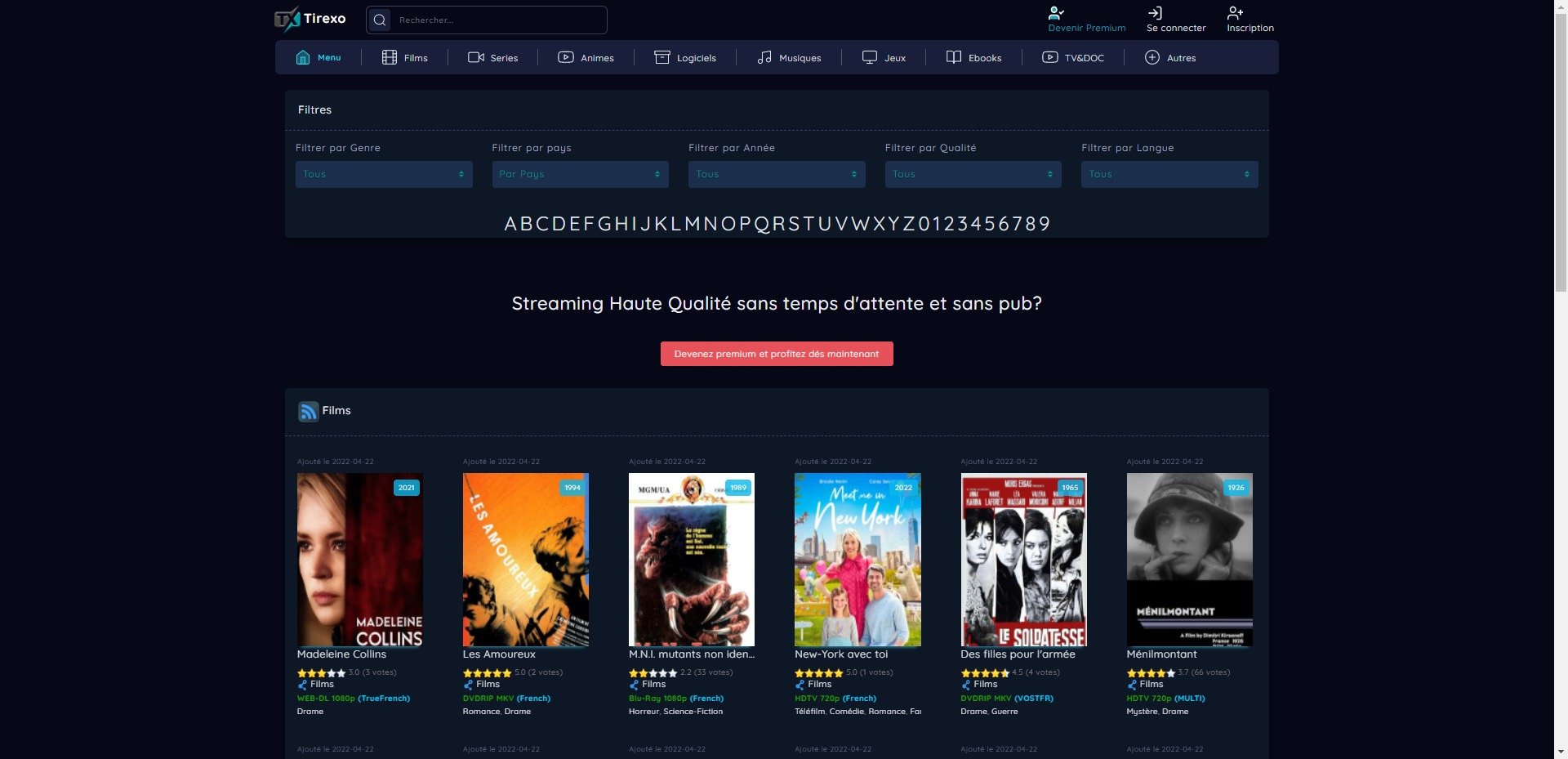Open the Filtrer par Qualité dropdown
The image size is (1568, 759).
tap(973, 174)
